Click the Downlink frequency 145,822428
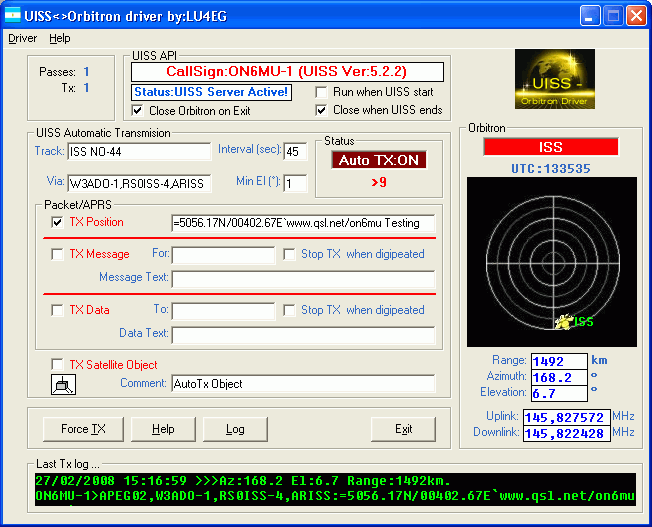Screen dimensions: 652x527 click(x=567, y=433)
